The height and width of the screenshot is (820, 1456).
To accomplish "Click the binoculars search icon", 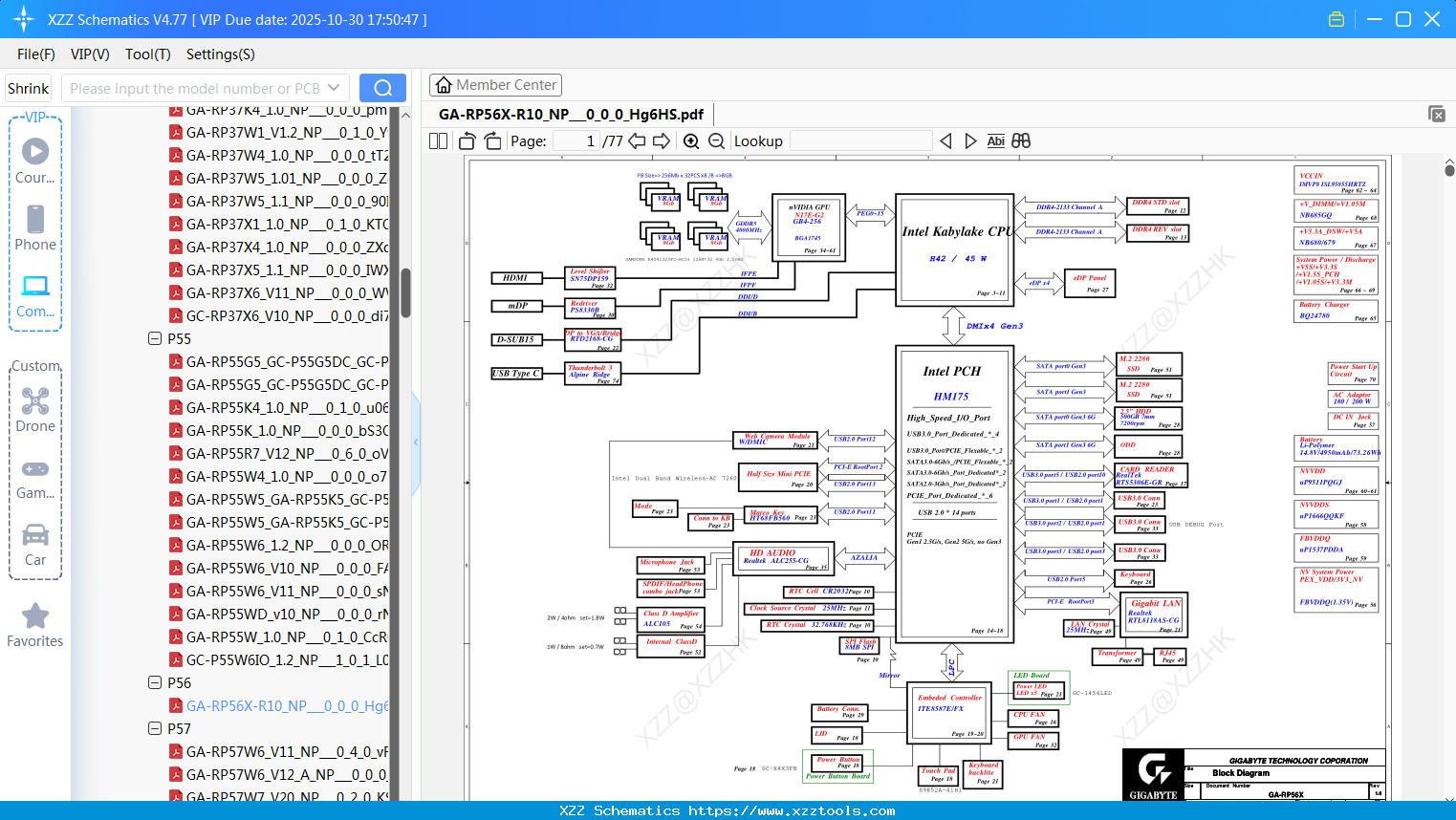I will (x=1021, y=141).
